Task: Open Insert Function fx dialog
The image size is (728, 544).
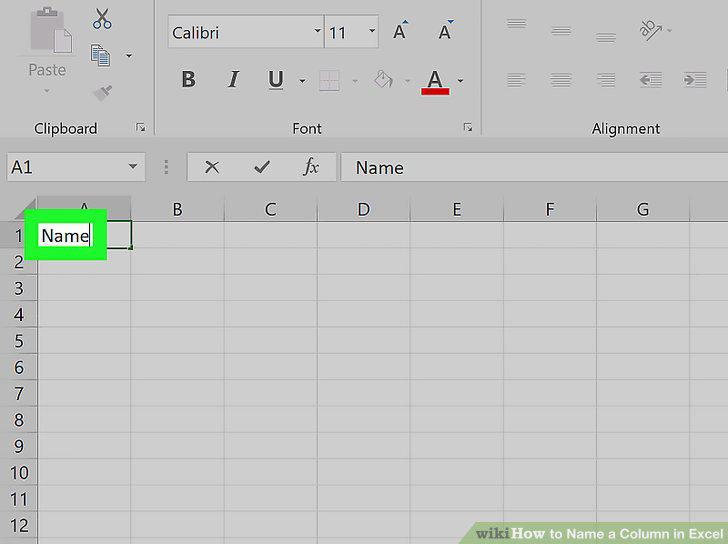Action: [x=311, y=167]
